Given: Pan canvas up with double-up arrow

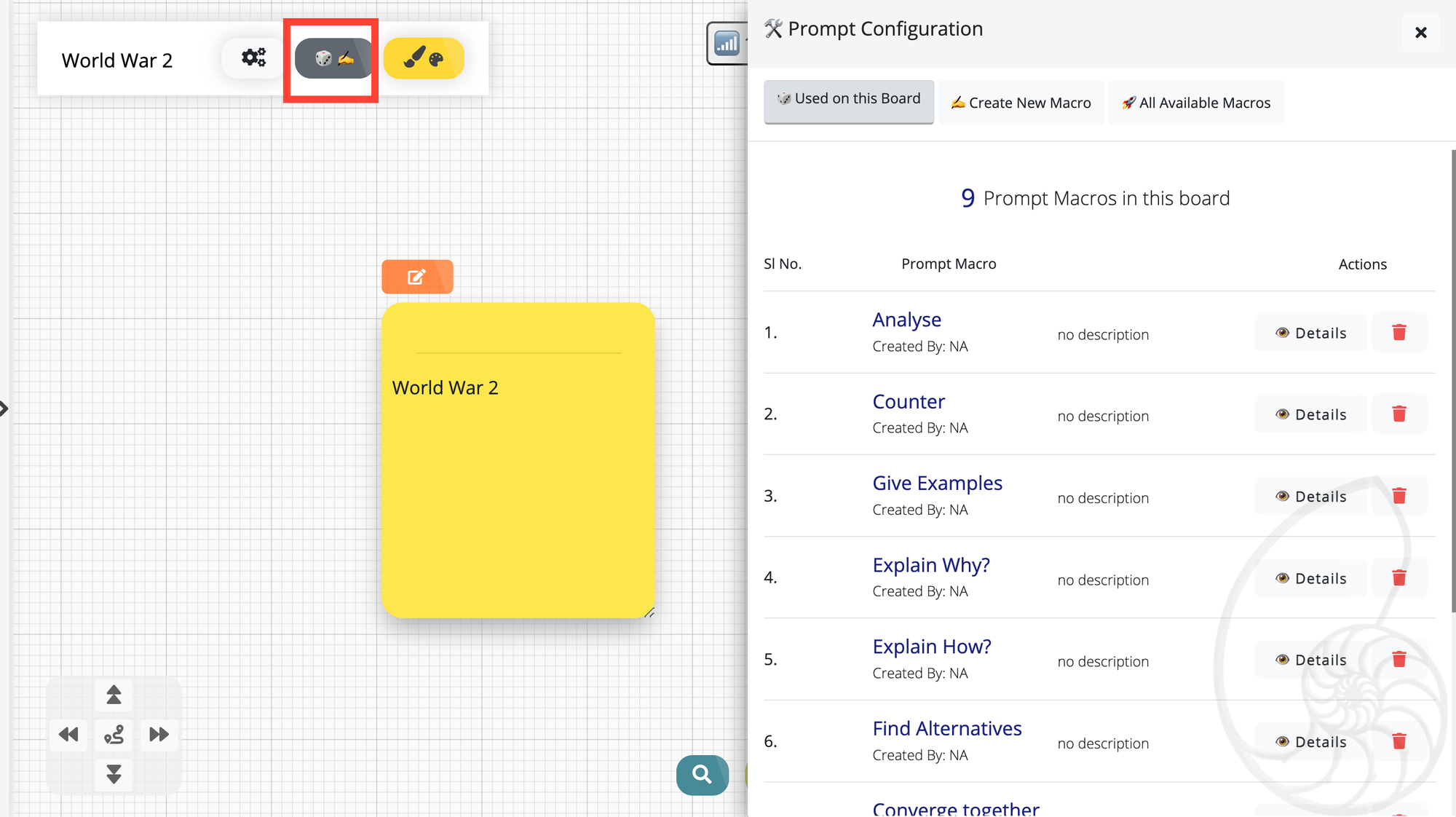Looking at the screenshot, I should 114,695.
